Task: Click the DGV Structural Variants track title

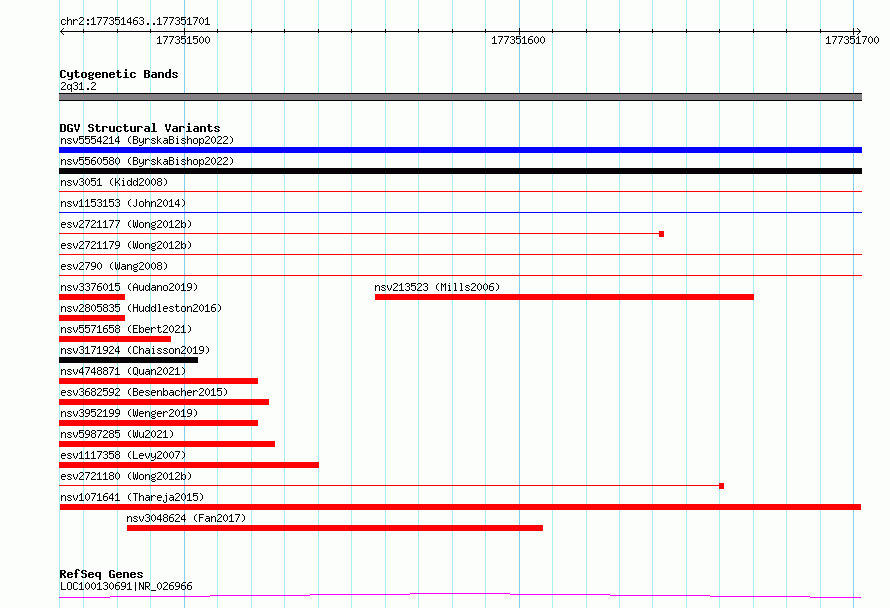Action: click(140, 128)
